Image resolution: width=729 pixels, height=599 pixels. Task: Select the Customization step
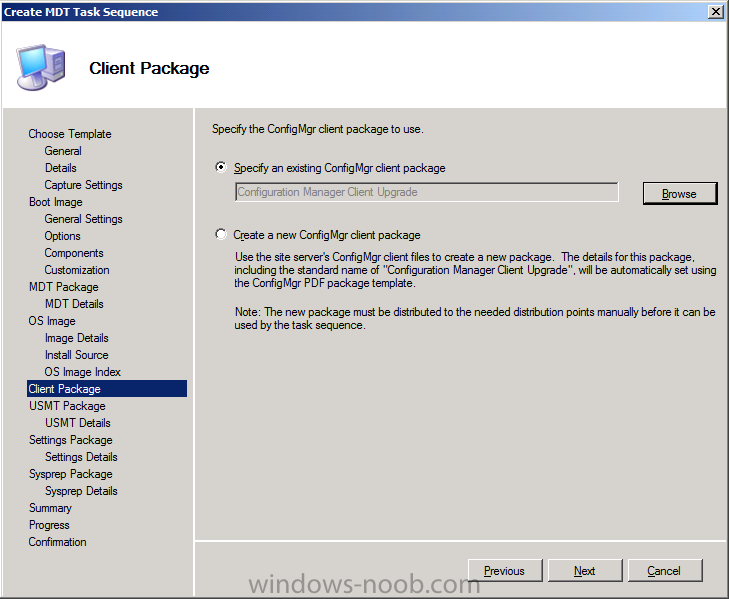(77, 270)
